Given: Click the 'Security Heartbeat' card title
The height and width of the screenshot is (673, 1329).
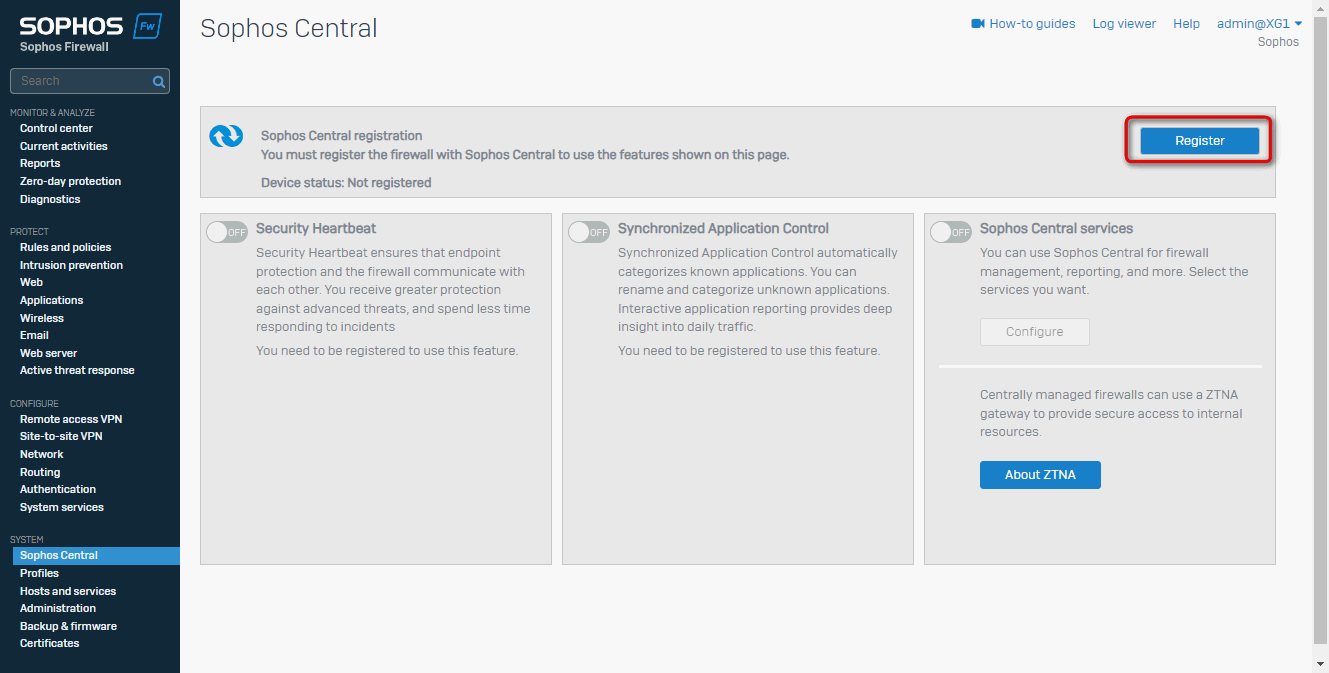Looking at the screenshot, I should [316, 229].
